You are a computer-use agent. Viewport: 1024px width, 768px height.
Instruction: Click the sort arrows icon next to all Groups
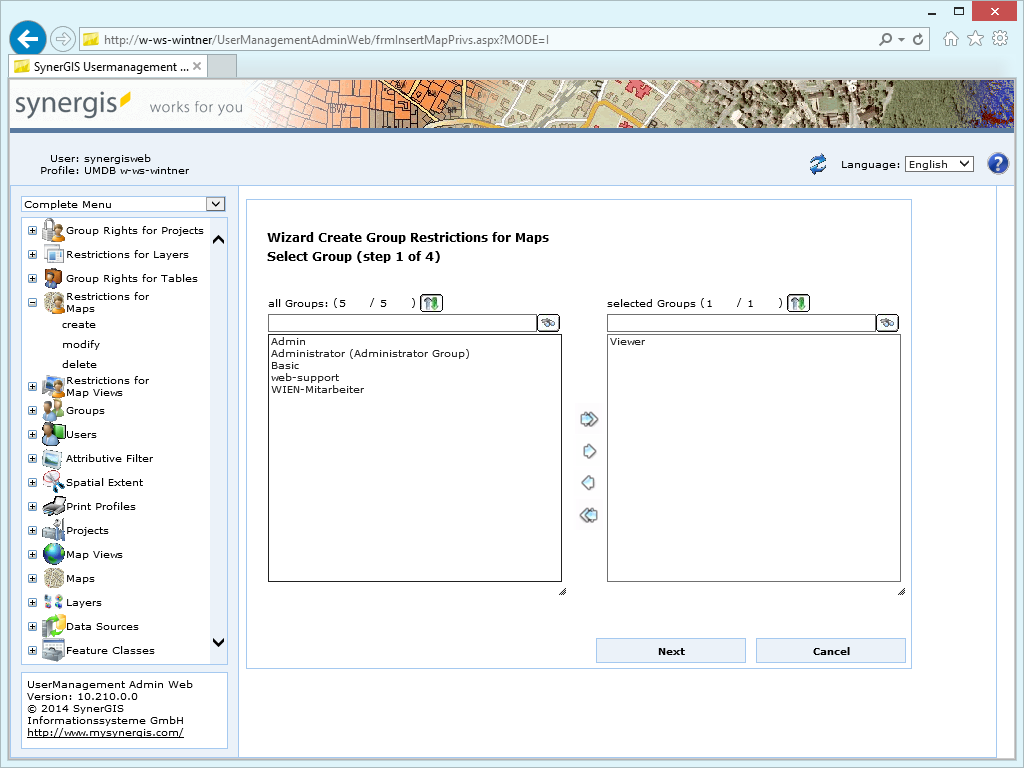pos(430,302)
